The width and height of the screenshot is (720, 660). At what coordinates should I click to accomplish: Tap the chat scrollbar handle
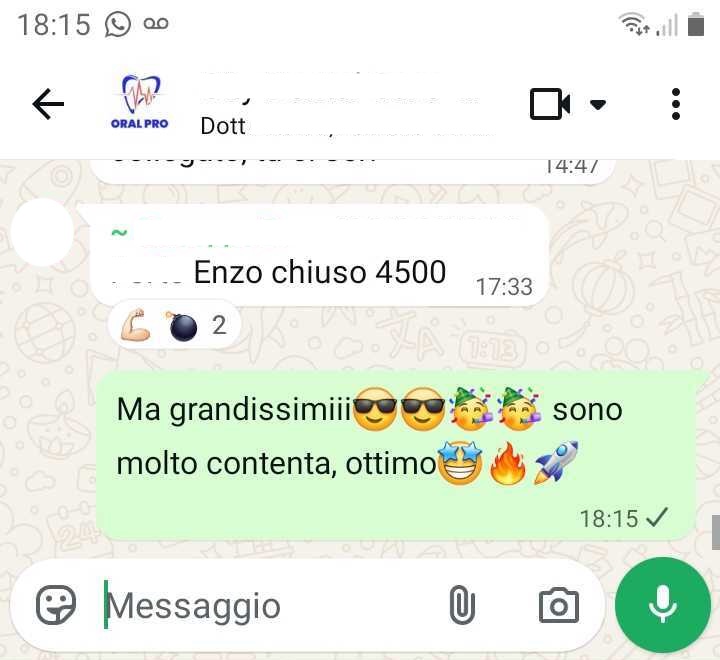716,533
